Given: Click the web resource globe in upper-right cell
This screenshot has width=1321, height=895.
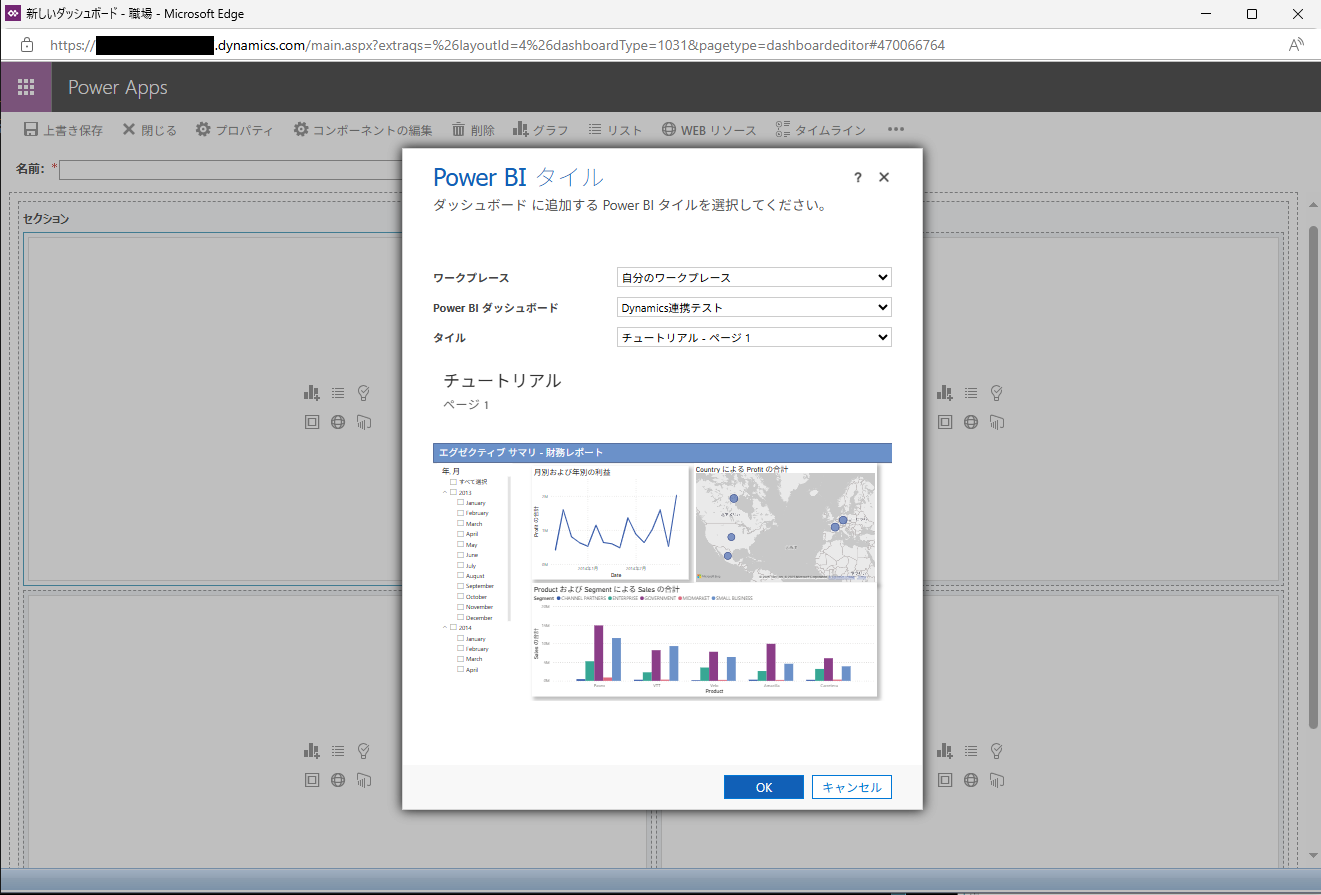Looking at the screenshot, I should pos(970,422).
